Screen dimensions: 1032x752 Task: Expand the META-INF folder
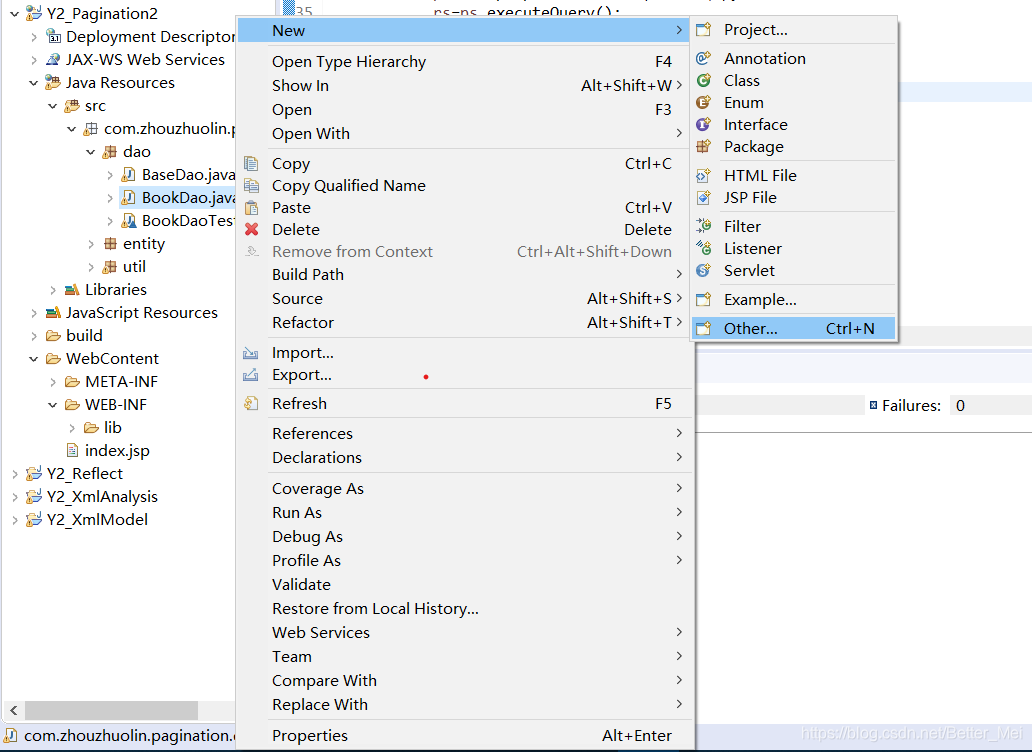coord(53,382)
